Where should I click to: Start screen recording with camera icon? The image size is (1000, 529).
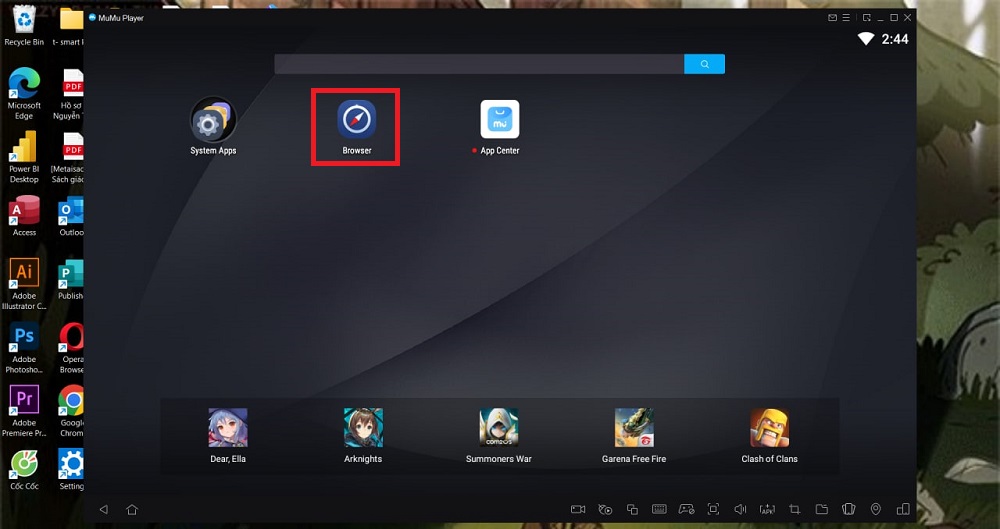click(x=578, y=509)
